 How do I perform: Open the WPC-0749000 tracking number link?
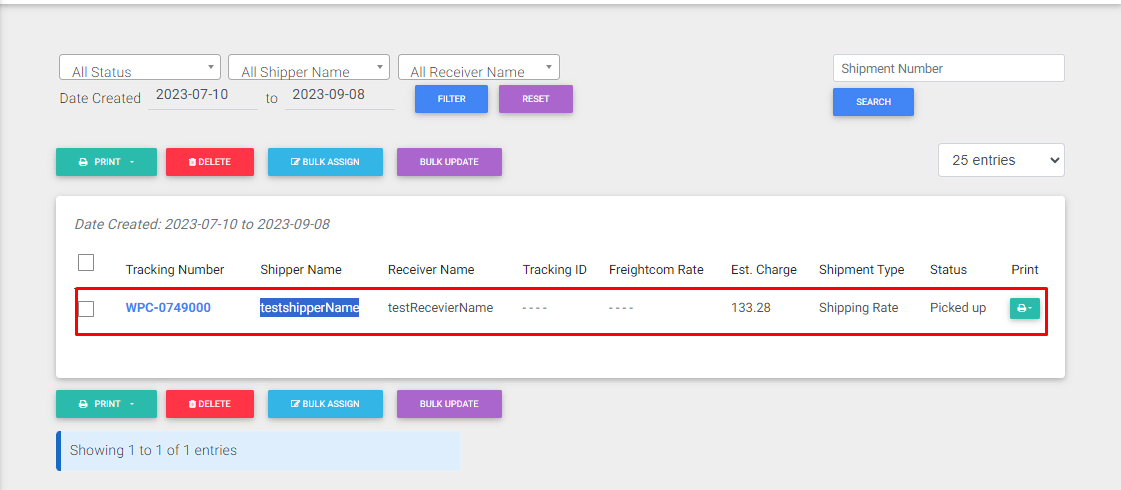pyautogui.click(x=168, y=308)
